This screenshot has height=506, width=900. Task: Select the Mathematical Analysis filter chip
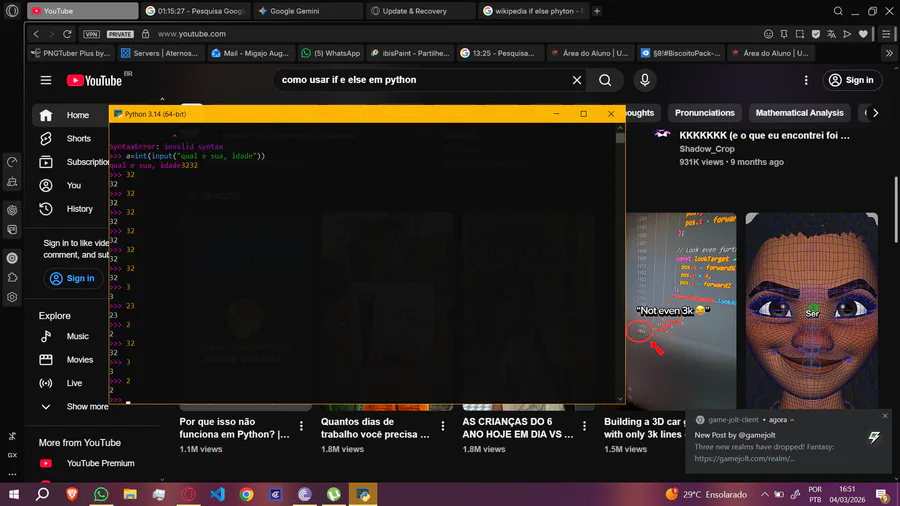pyautogui.click(x=799, y=113)
